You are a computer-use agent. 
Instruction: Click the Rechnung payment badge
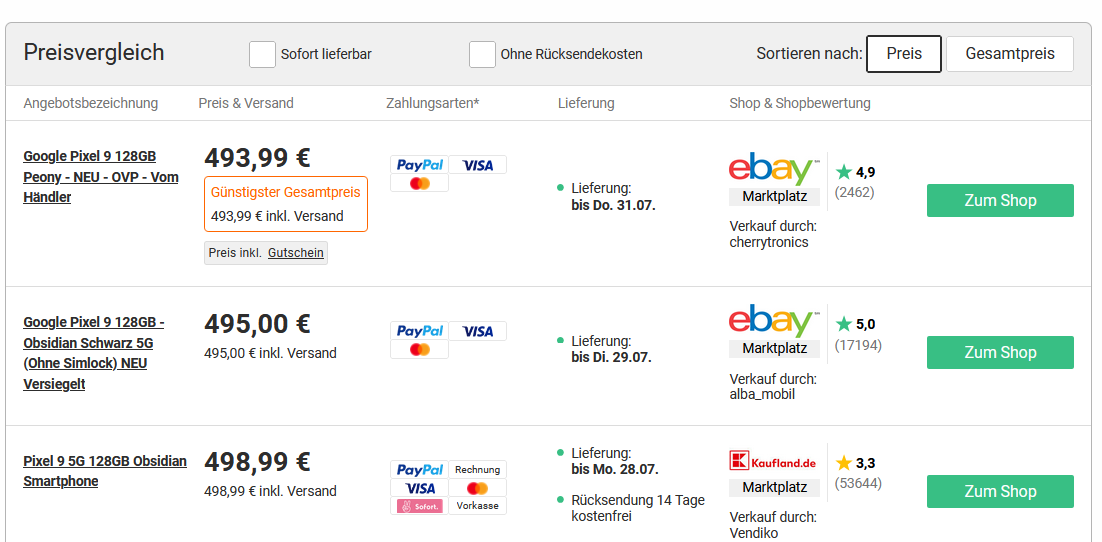[x=478, y=470]
